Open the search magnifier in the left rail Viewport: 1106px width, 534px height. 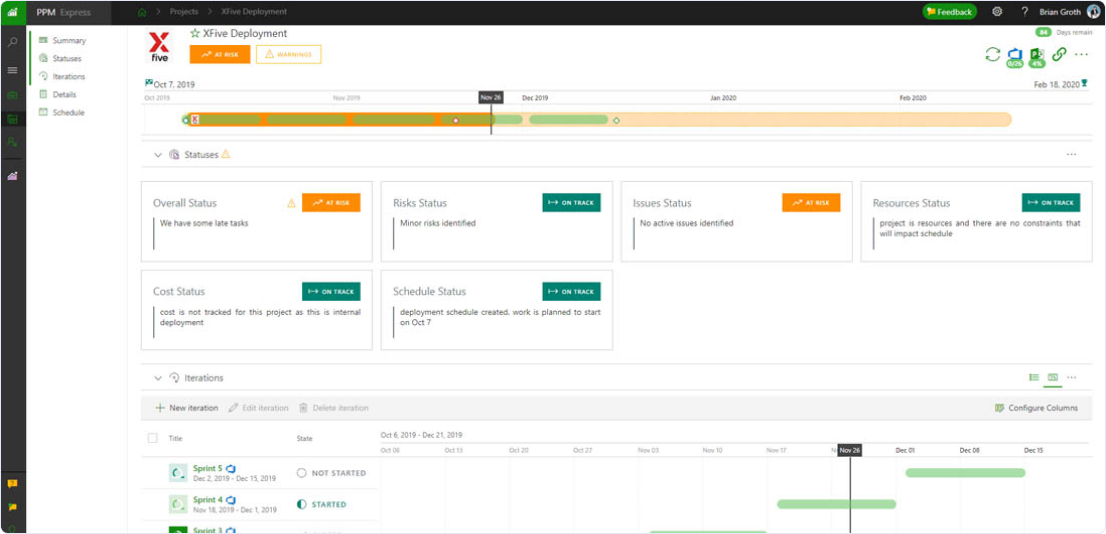coord(12,42)
